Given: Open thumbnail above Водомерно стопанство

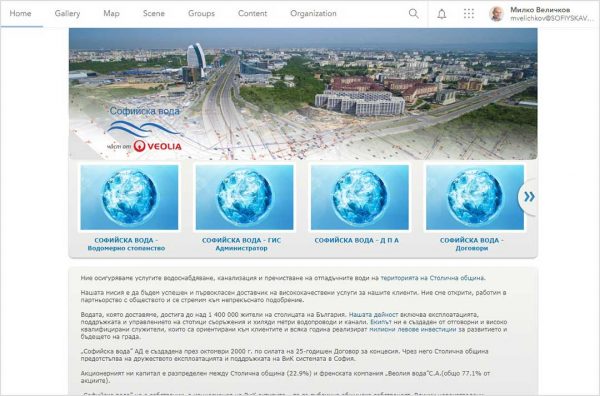Looking at the screenshot, I should point(129,197).
